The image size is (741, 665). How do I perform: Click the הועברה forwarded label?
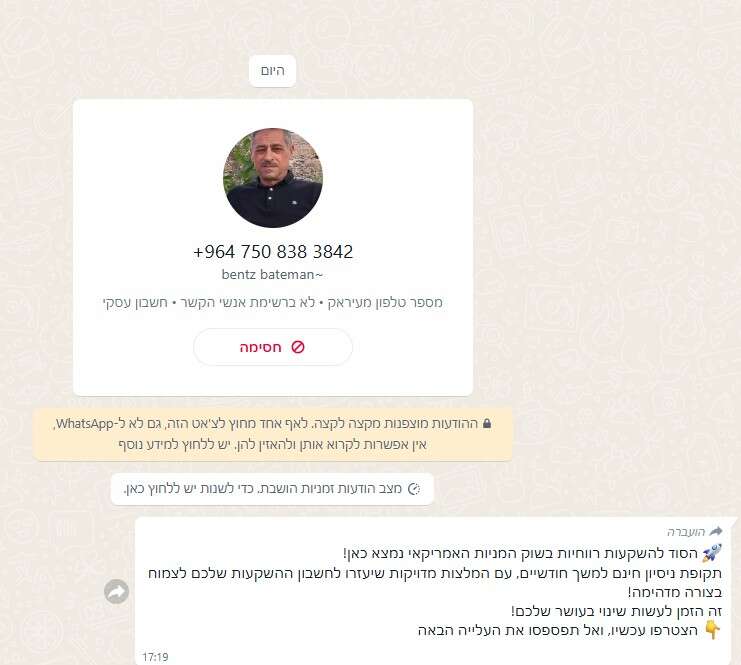686,532
